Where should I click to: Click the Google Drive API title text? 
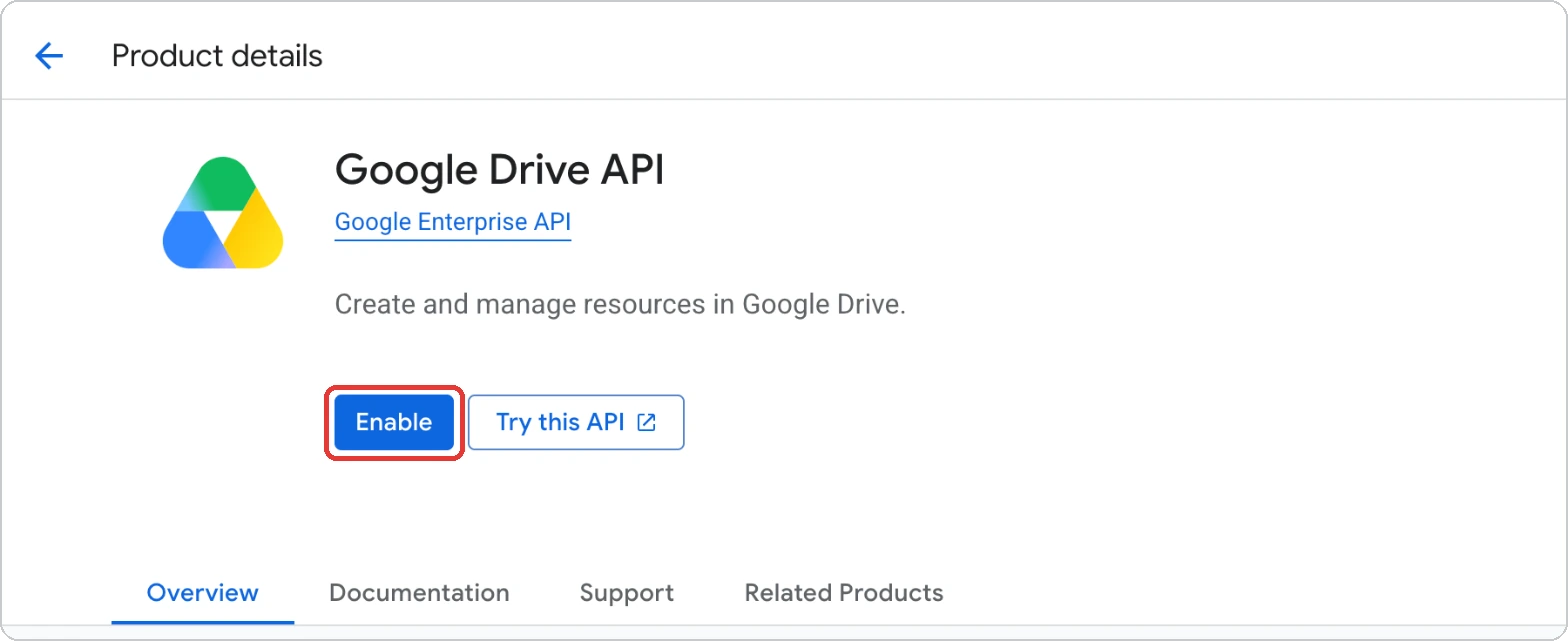coord(499,170)
